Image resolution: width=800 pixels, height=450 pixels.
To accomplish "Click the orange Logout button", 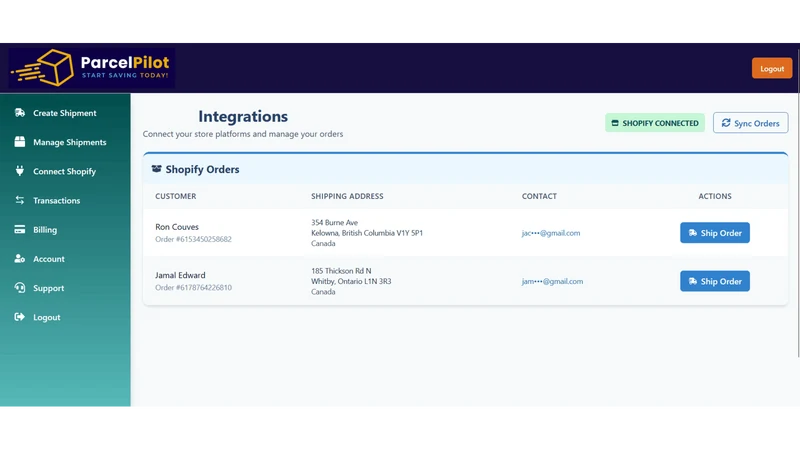I will (772, 68).
